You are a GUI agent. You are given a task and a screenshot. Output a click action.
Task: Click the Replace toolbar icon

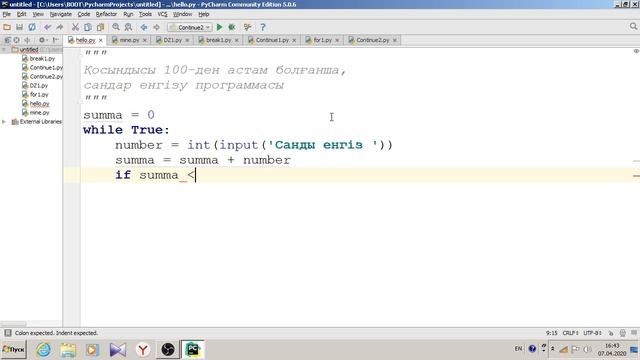[128, 27]
